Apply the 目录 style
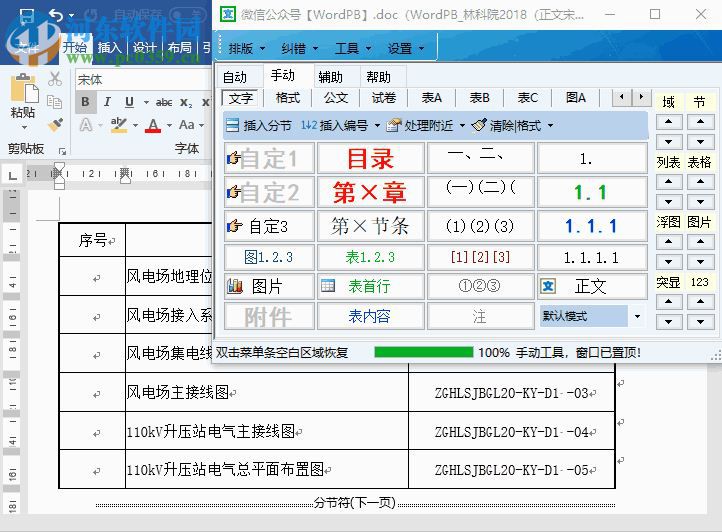The height and width of the screenshot is (532, 722). point(371,158)
